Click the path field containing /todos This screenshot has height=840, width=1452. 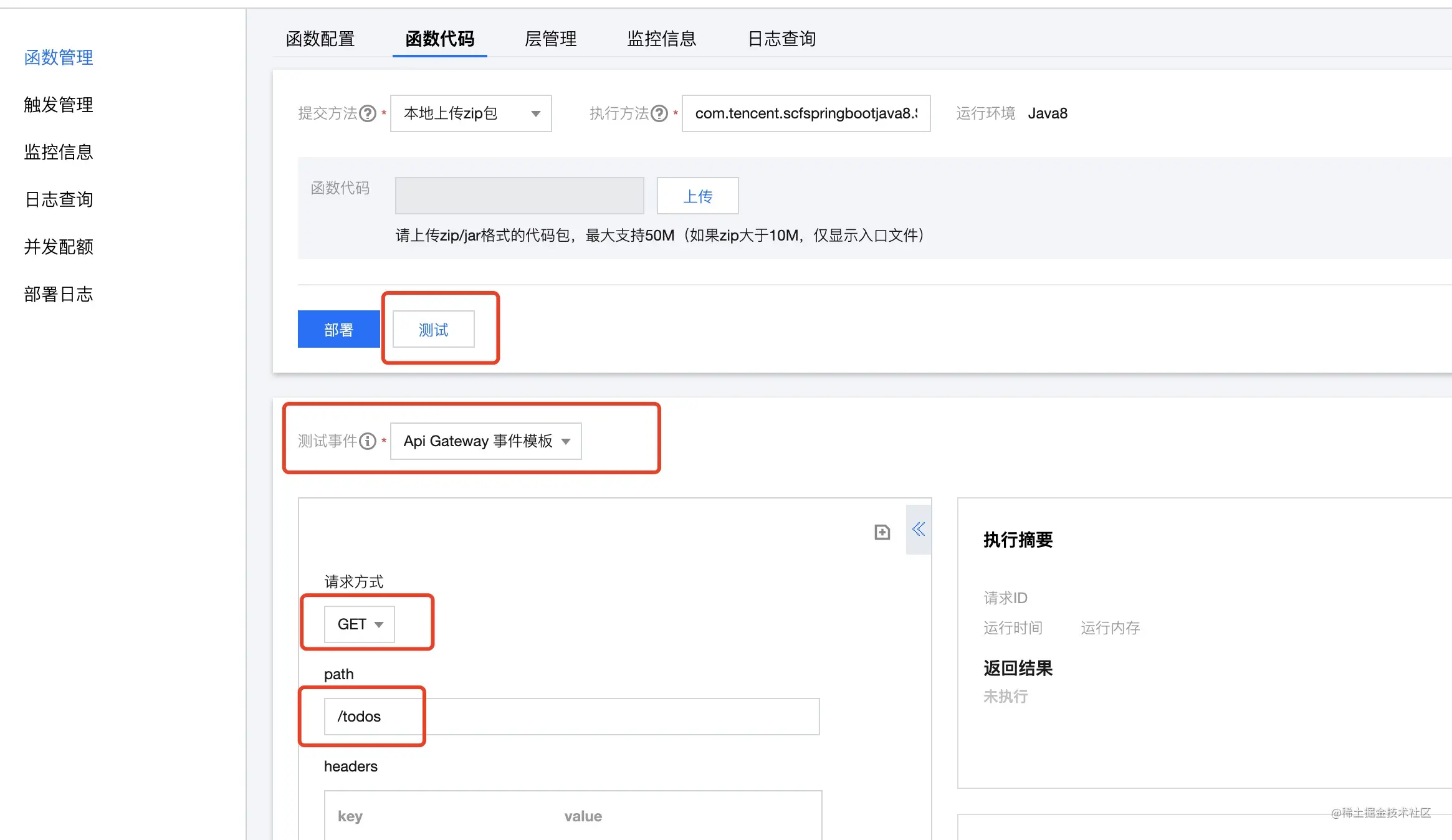pos(572,717)
